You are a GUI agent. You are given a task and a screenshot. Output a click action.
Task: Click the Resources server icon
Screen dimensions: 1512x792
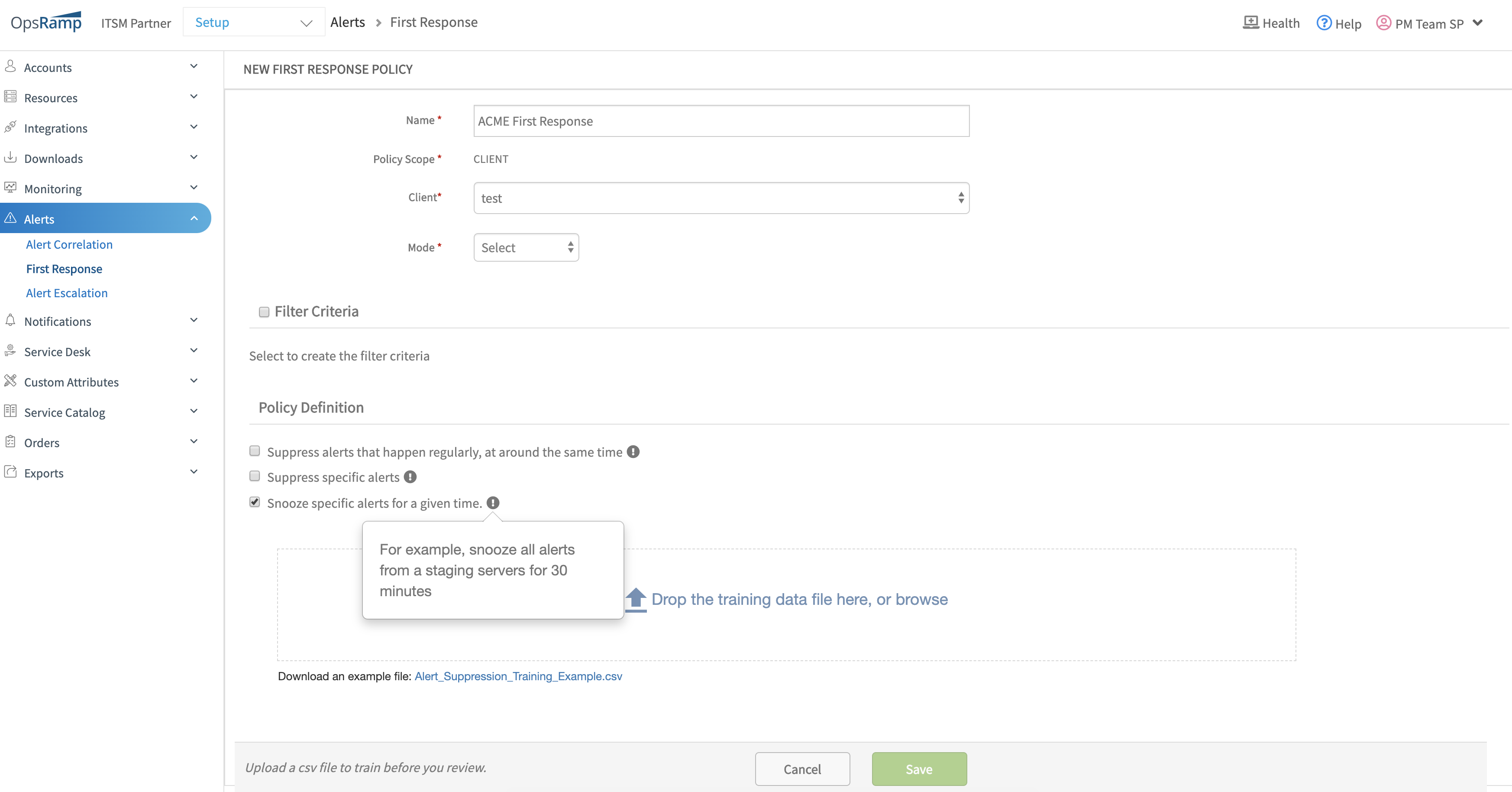(10, 97)
